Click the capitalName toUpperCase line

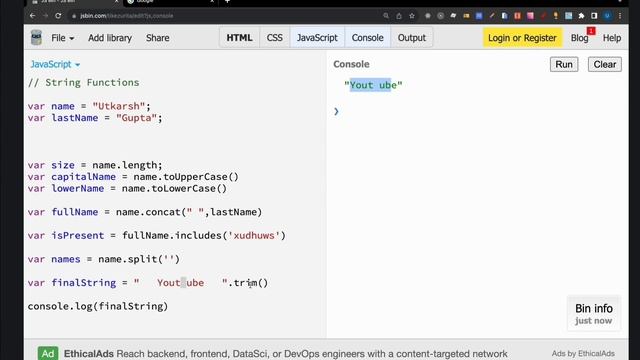pyautogui.click(x=133, y=177)
